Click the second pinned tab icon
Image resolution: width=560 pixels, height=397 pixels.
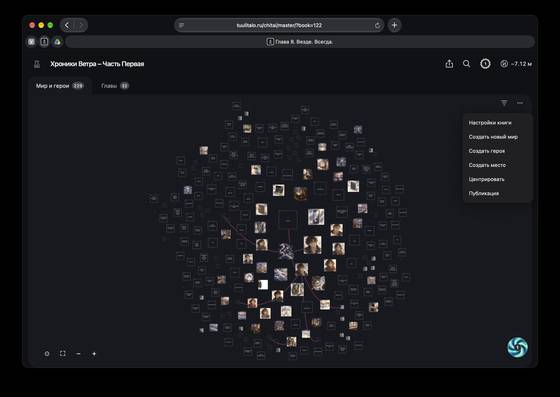[x=44, y=42]
